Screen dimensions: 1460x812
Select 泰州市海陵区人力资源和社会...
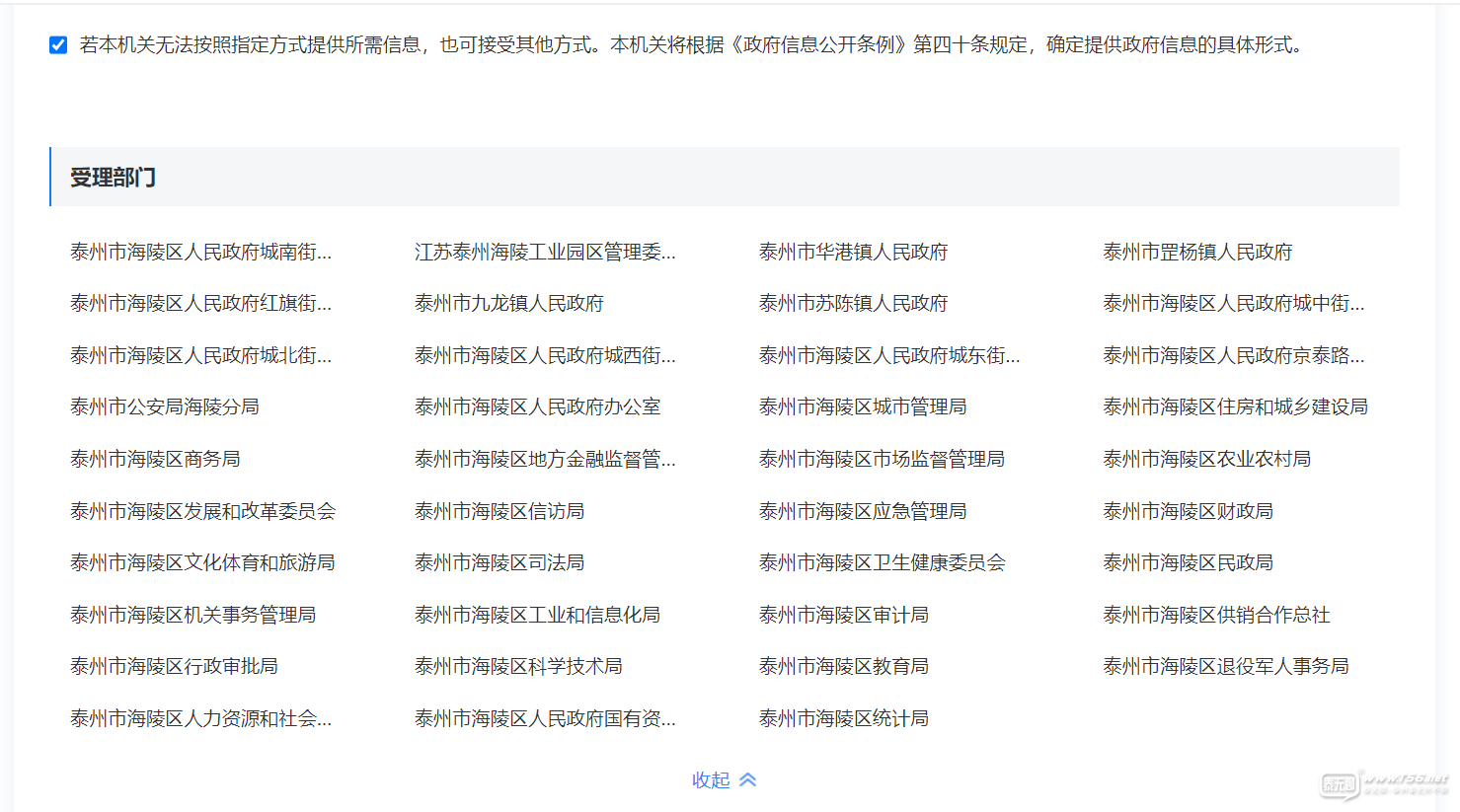[201, 719]
